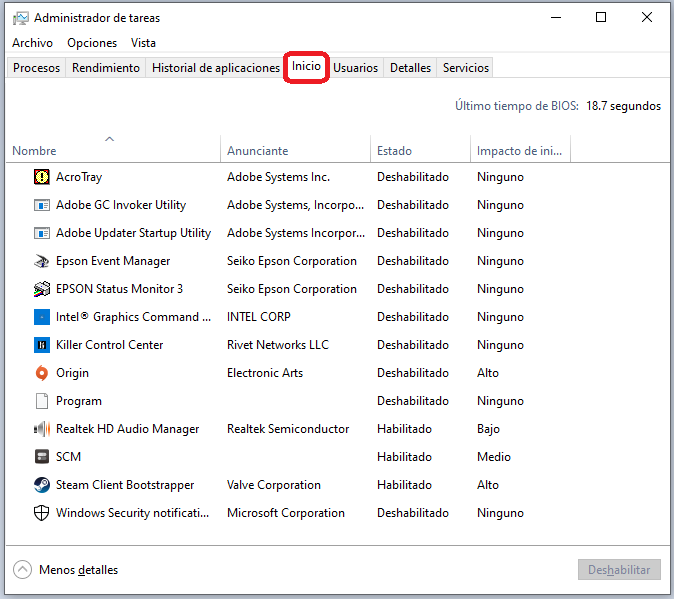Select the Adobe GC Invoker Utility entry
This screenshot has height=599, width=674.
(121, 205)
